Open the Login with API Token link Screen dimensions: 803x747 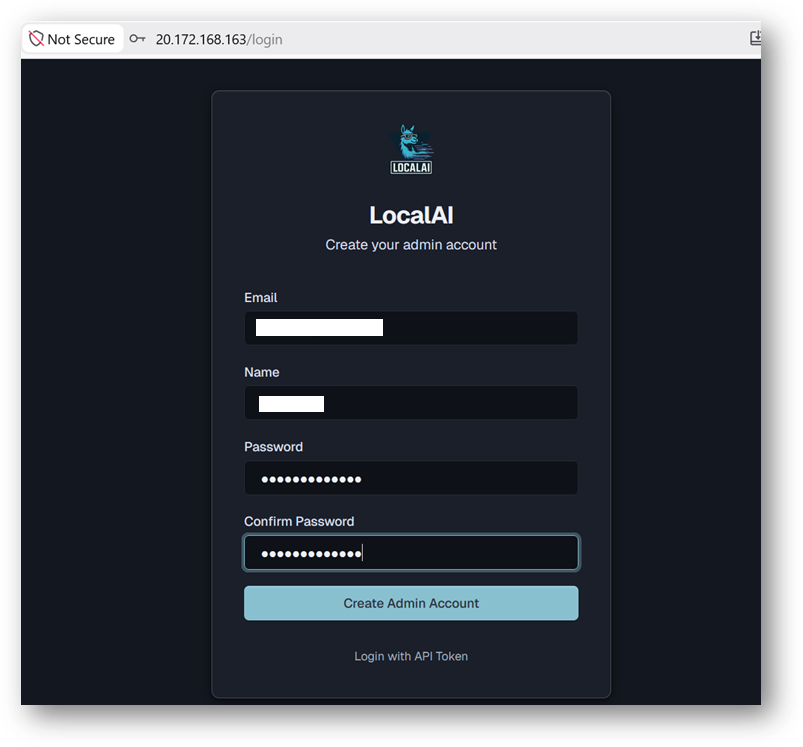click(411, 656)
